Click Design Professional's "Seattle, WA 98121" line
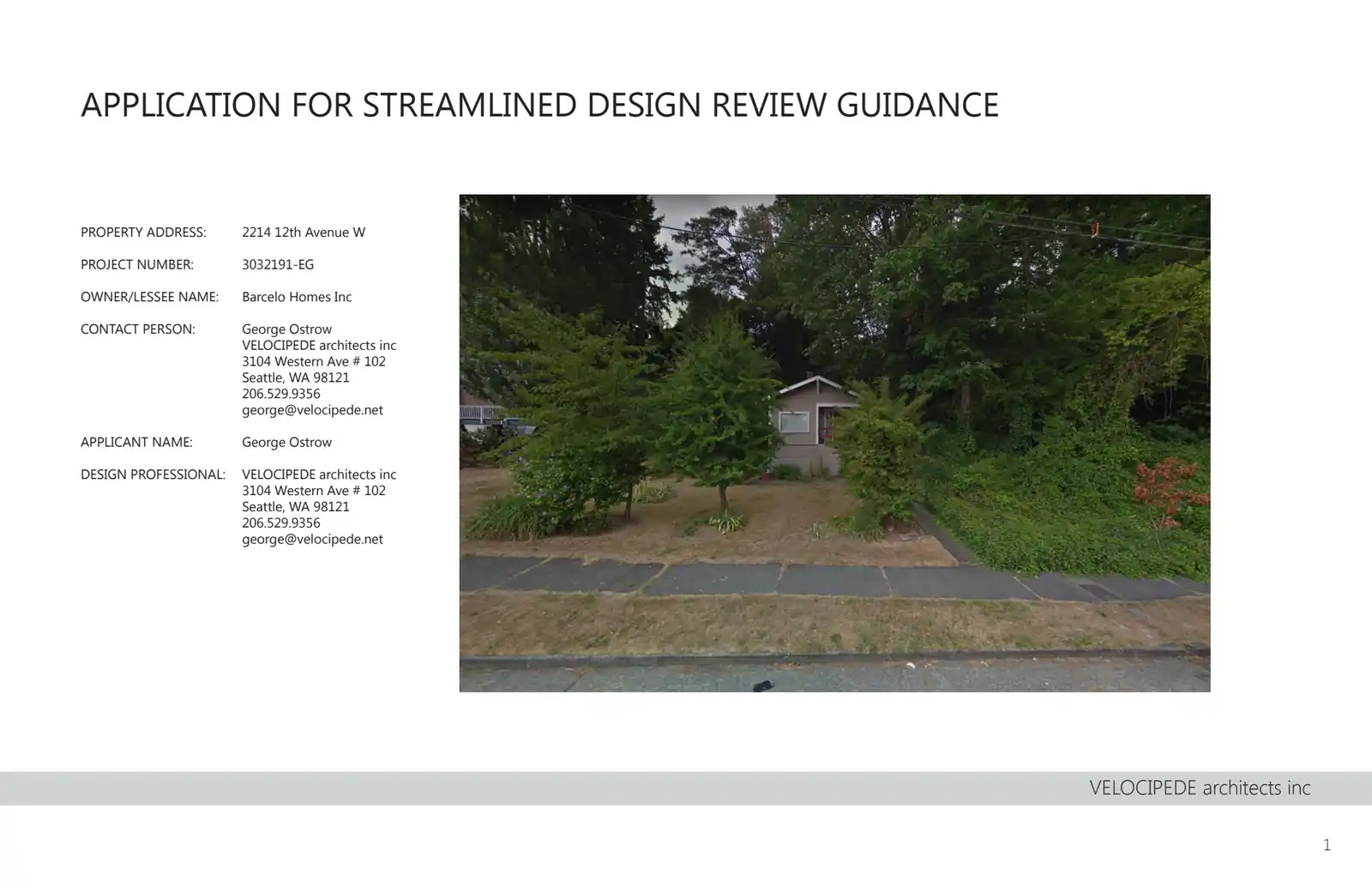The image size is (1372, 888). point(296,507)
